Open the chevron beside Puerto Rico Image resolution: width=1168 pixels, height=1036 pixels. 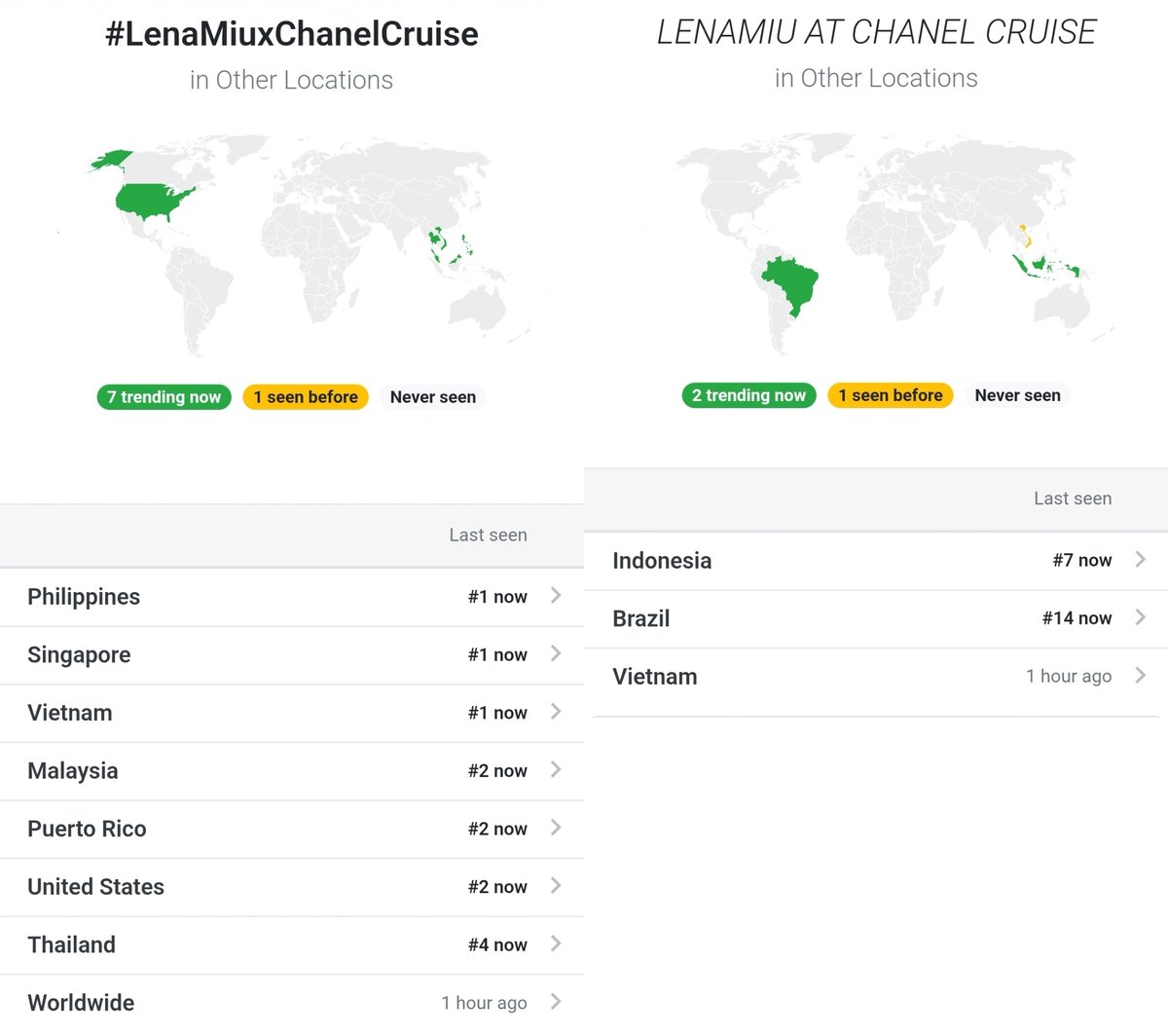click(556, 828)
